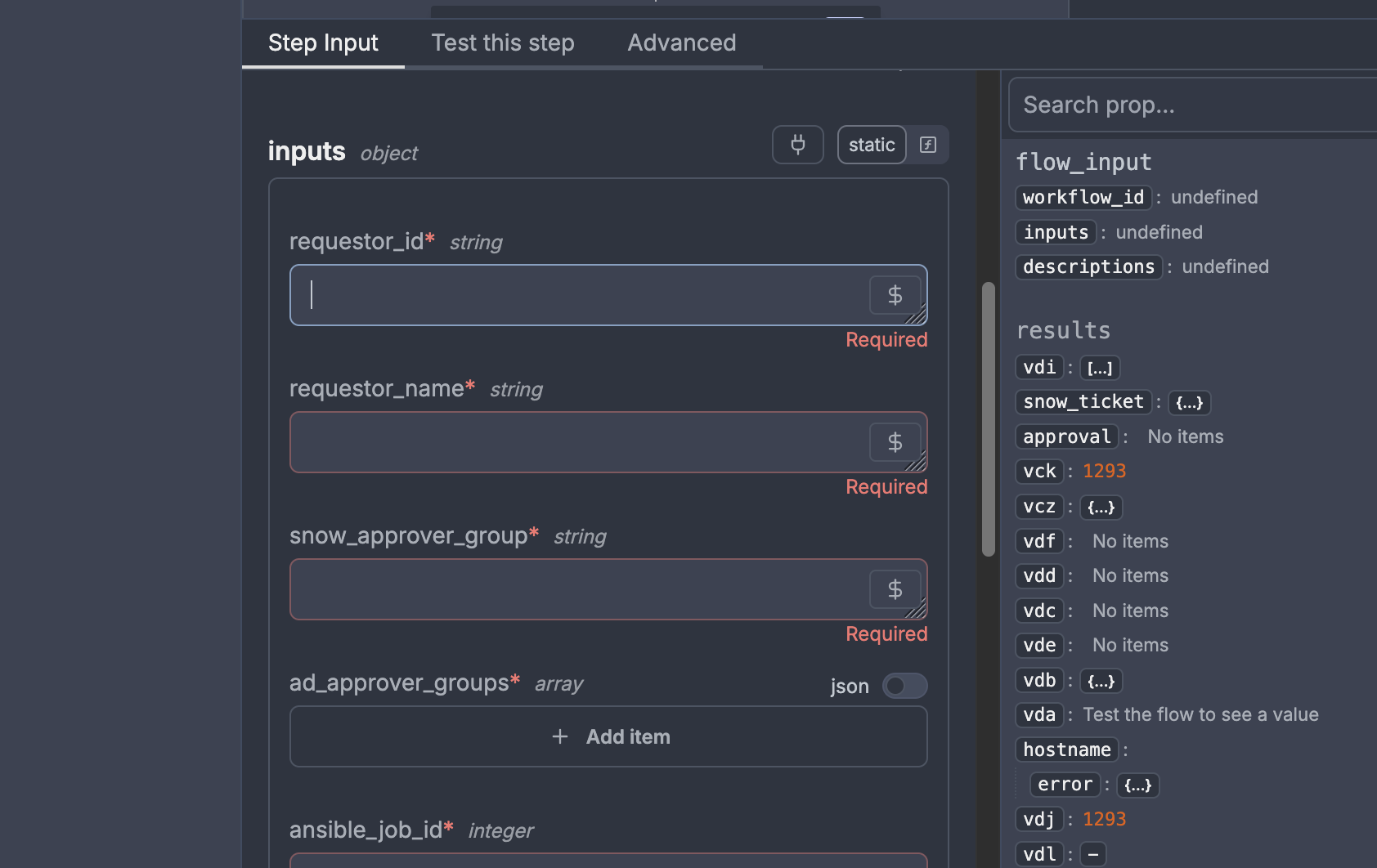Viewport: 1377px width, 868px height.
Task: Click dollar icon in requestor_name field
Action: click(895, 442)
